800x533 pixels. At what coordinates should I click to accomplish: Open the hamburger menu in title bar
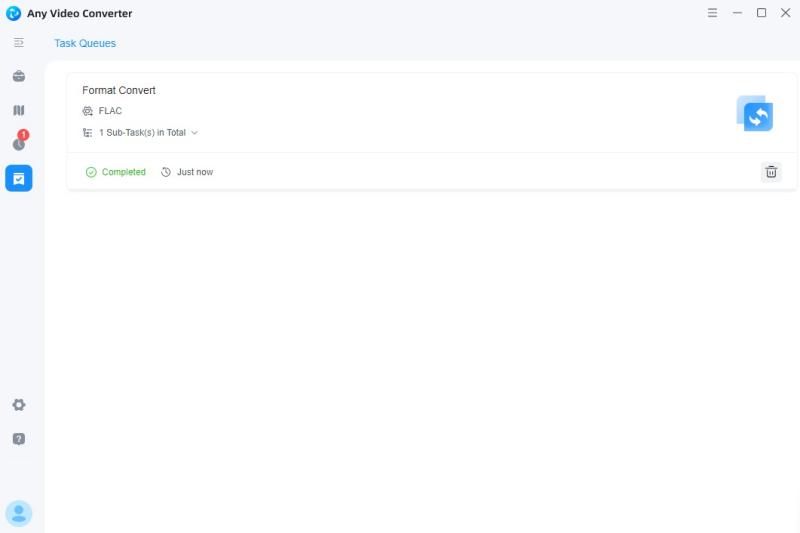[x=712, y=13]
